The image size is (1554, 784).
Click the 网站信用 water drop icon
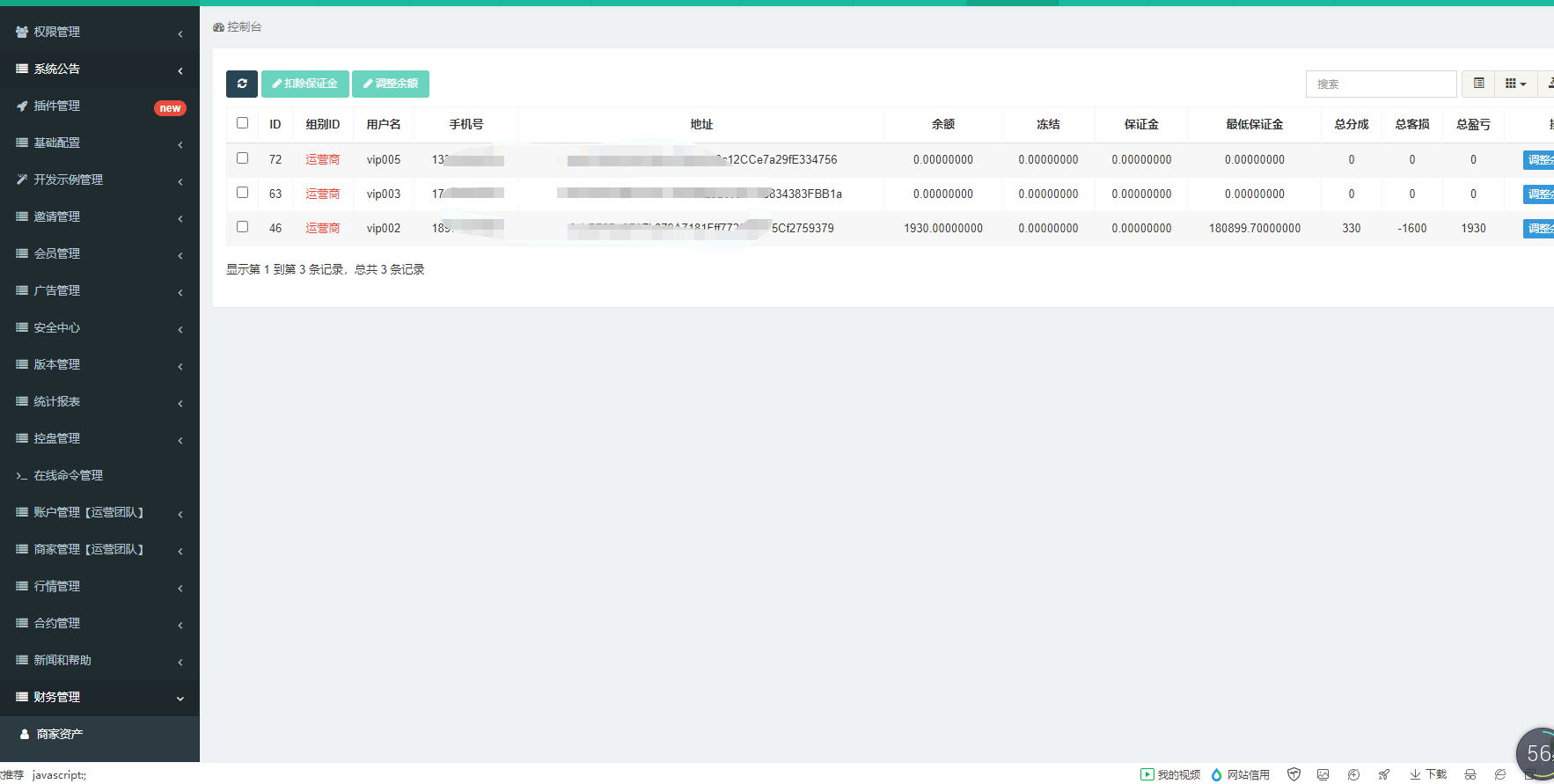1240,774
